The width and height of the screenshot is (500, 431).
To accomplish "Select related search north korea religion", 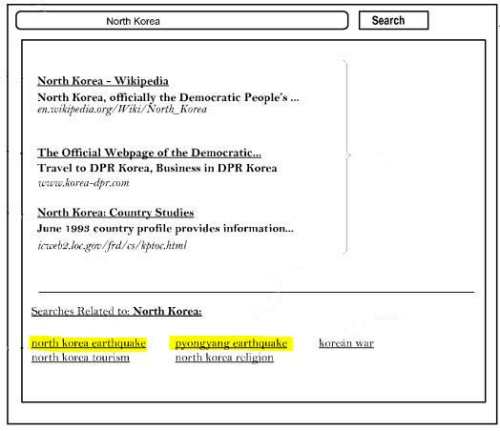I will (224, 358).
